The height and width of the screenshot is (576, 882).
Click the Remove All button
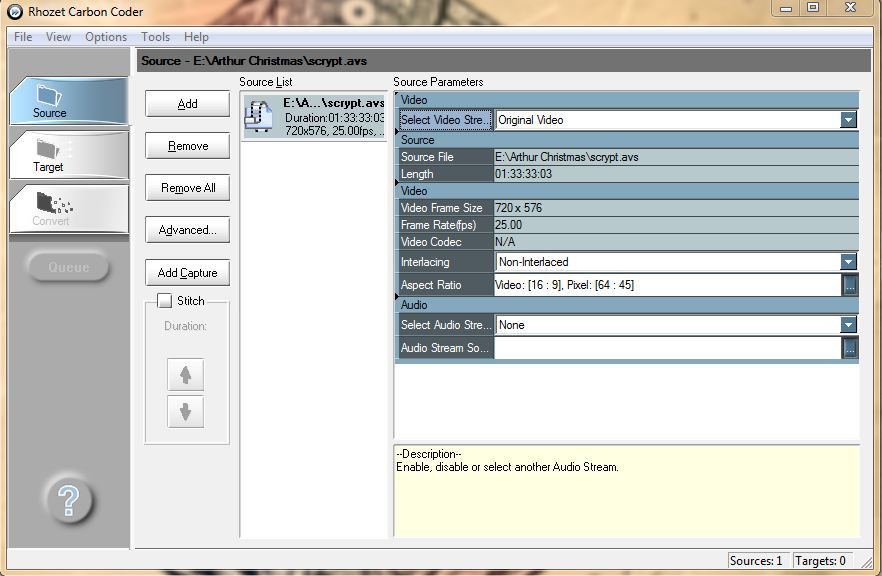pyautogui.click(x=187, y=188)
